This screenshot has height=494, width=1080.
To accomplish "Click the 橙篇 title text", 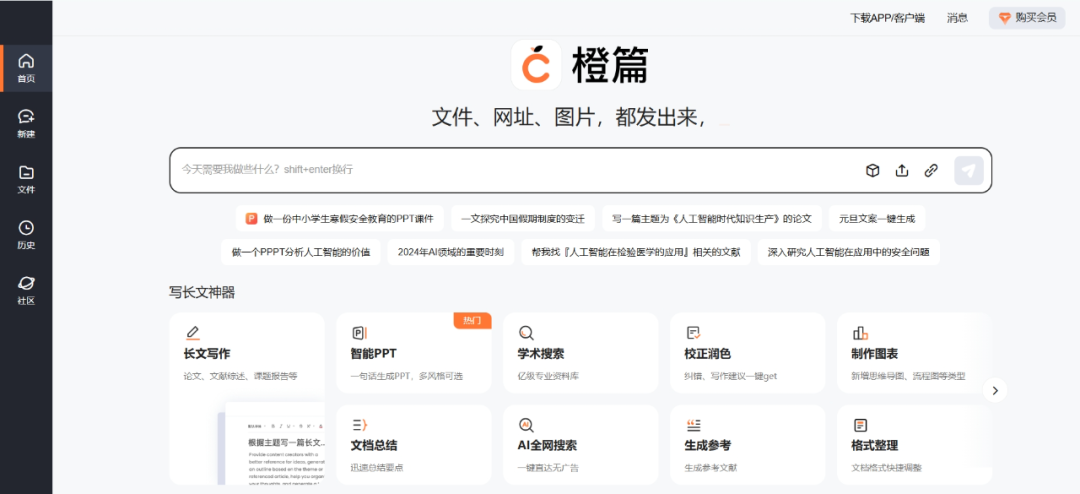I will click(610, 65).
